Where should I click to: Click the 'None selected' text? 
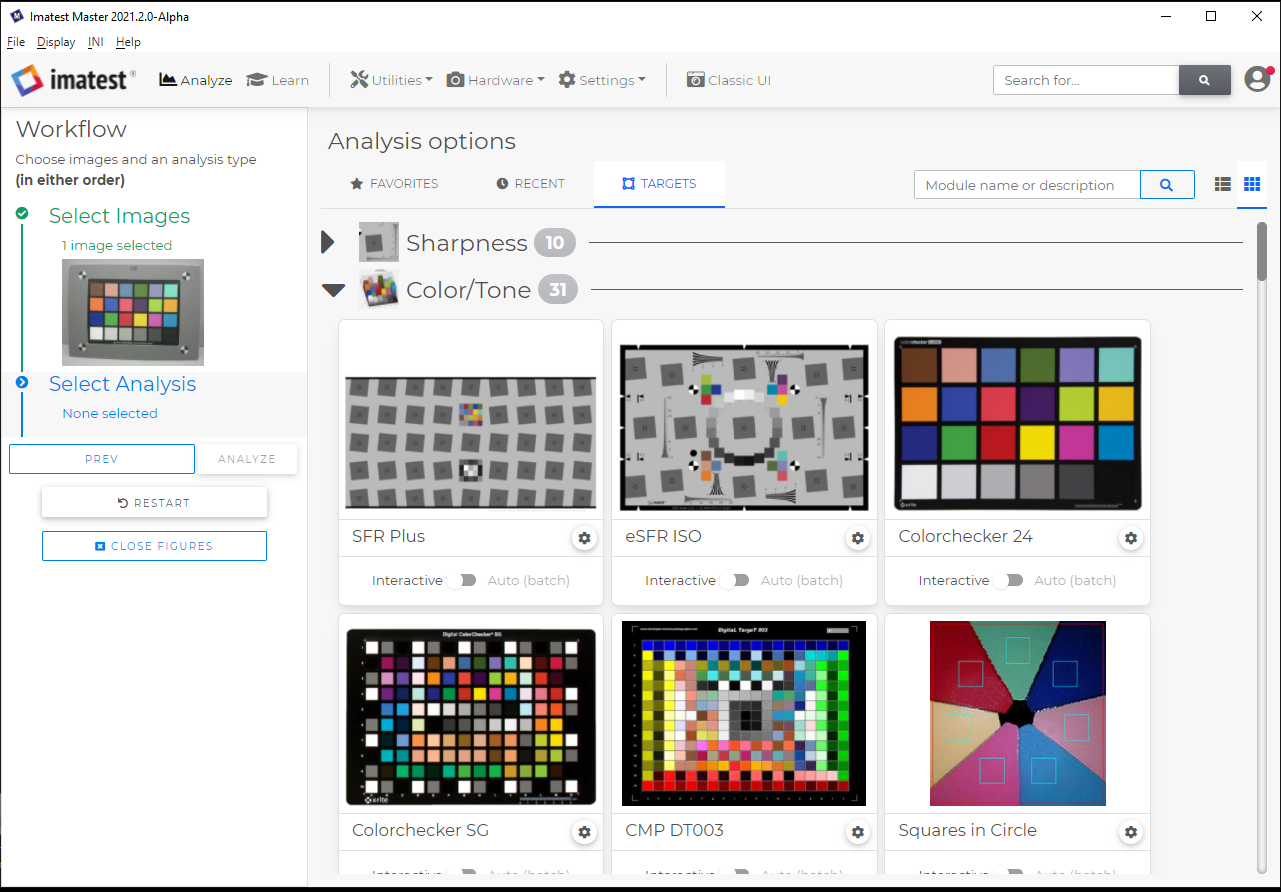110,413
